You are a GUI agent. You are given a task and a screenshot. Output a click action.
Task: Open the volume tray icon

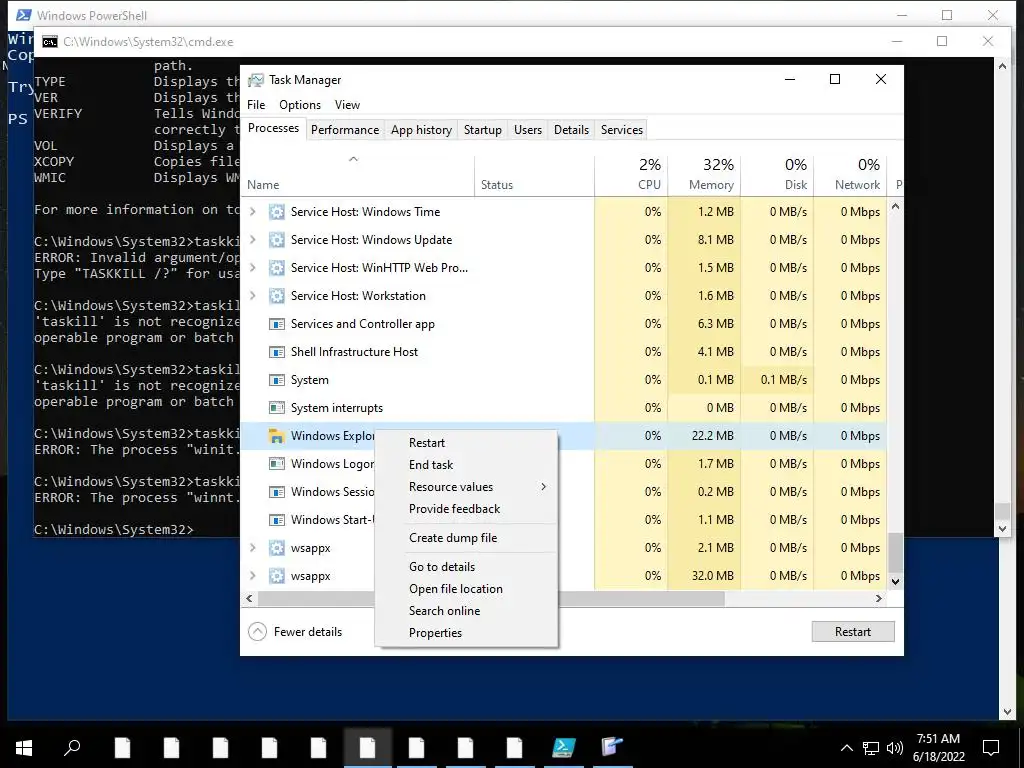895,748
